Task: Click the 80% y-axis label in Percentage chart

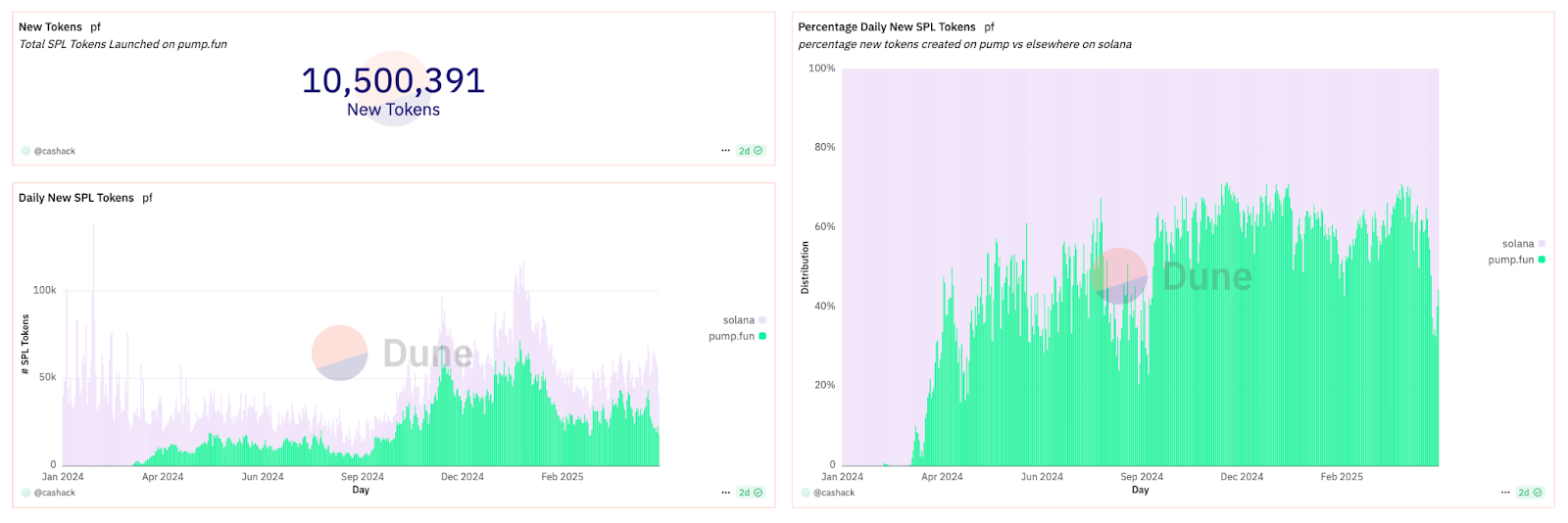Action: 825,147
